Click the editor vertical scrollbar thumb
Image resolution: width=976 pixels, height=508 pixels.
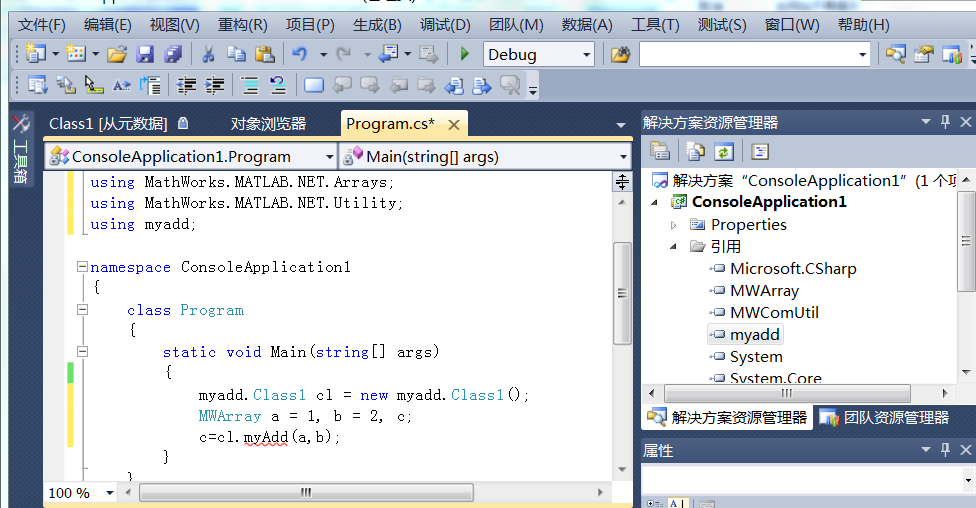[622, 293]
